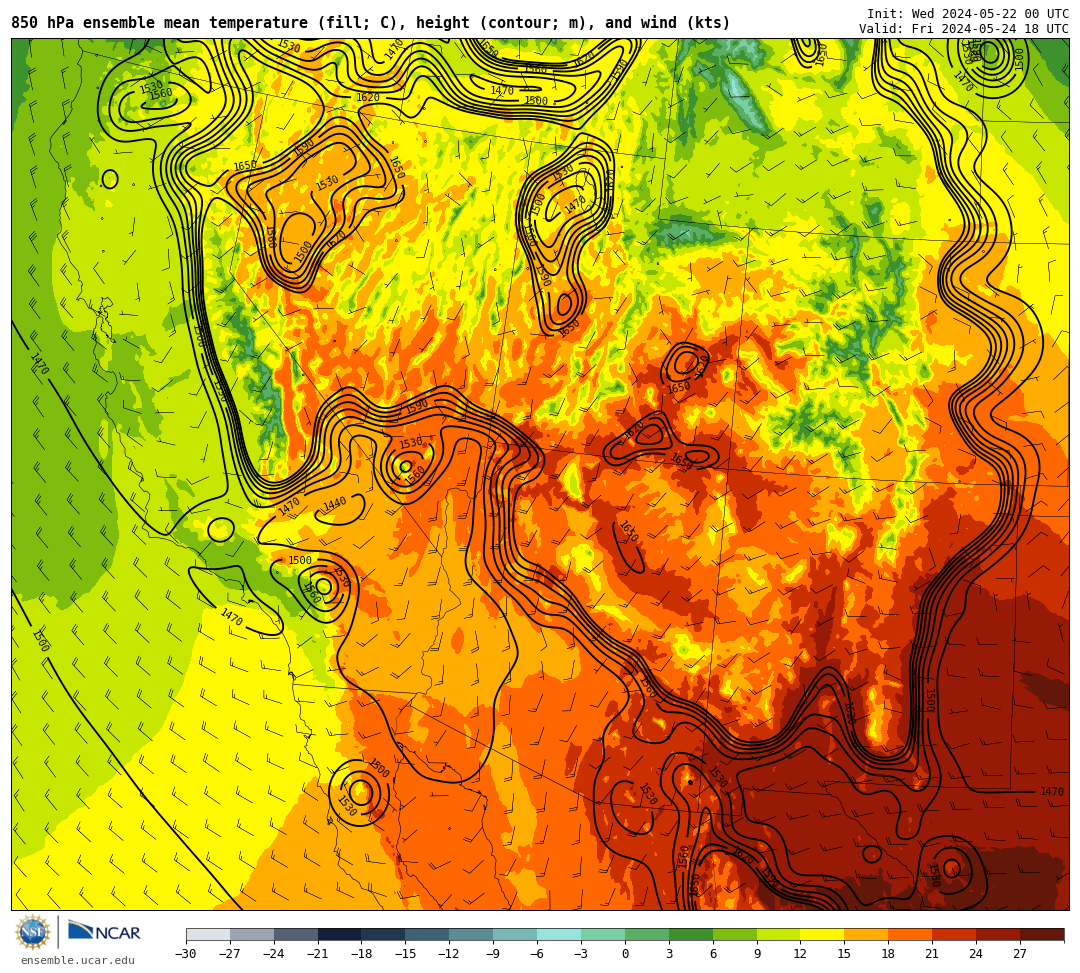The width and height of the screenshot is (1080, 973).
Task: Click the -15 colorbar tick label
Action: point(406,954)
